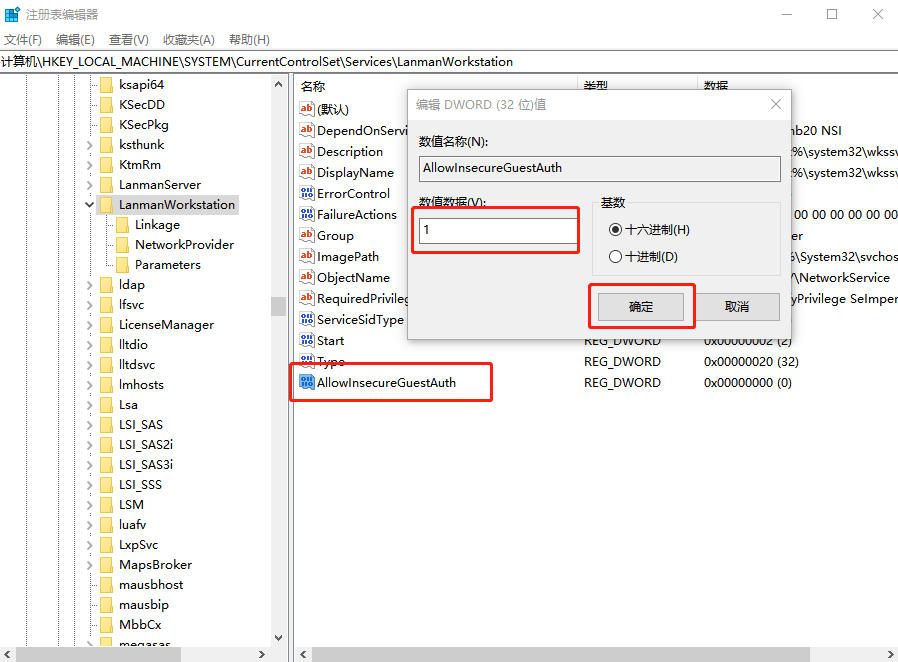Click the FailureActions binary value icon

coord(307,214)
